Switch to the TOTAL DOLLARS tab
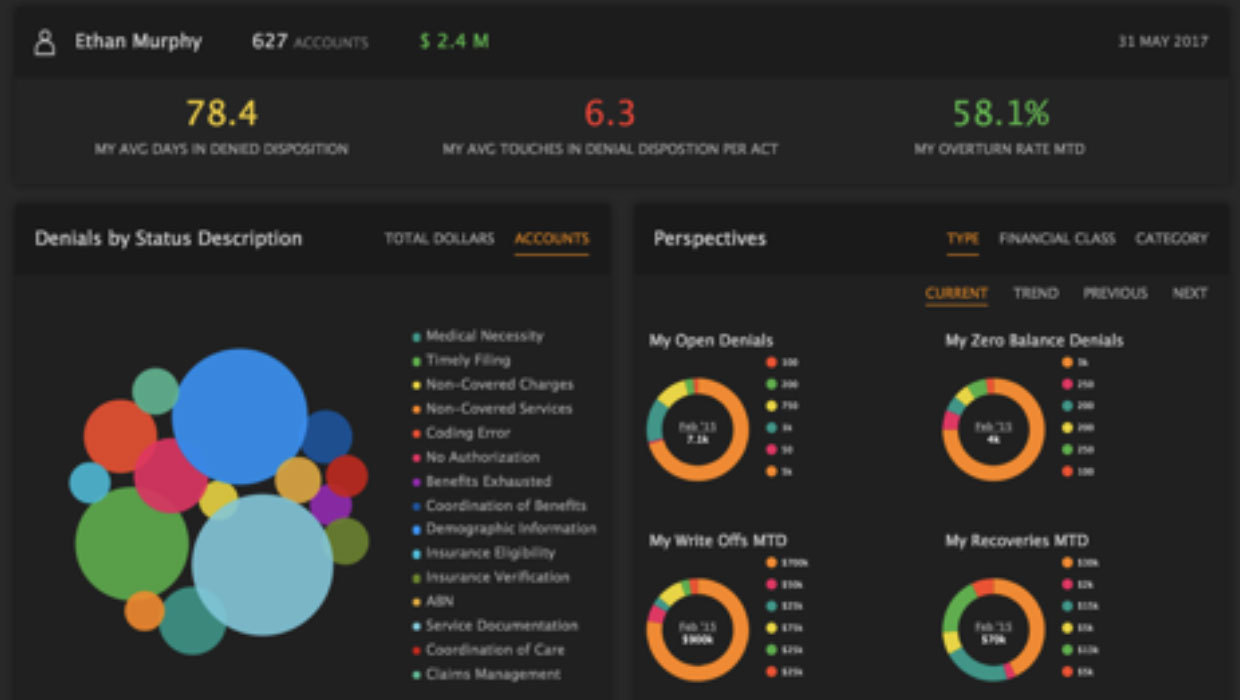Viewport: 1240px width, 700px height. [x=438, y=239]
